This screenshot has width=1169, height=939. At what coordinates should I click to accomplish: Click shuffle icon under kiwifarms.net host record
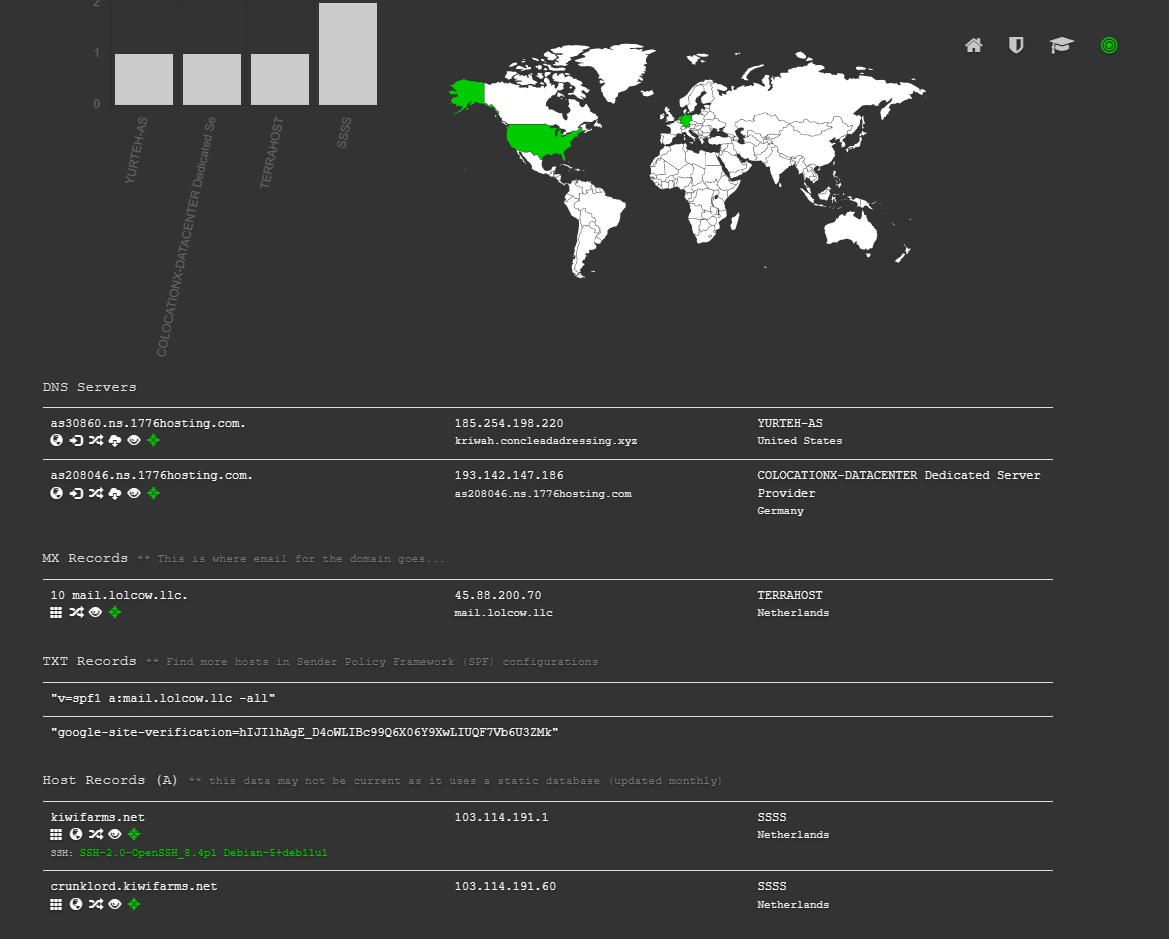pyautogui.click(x=95, y=834)
